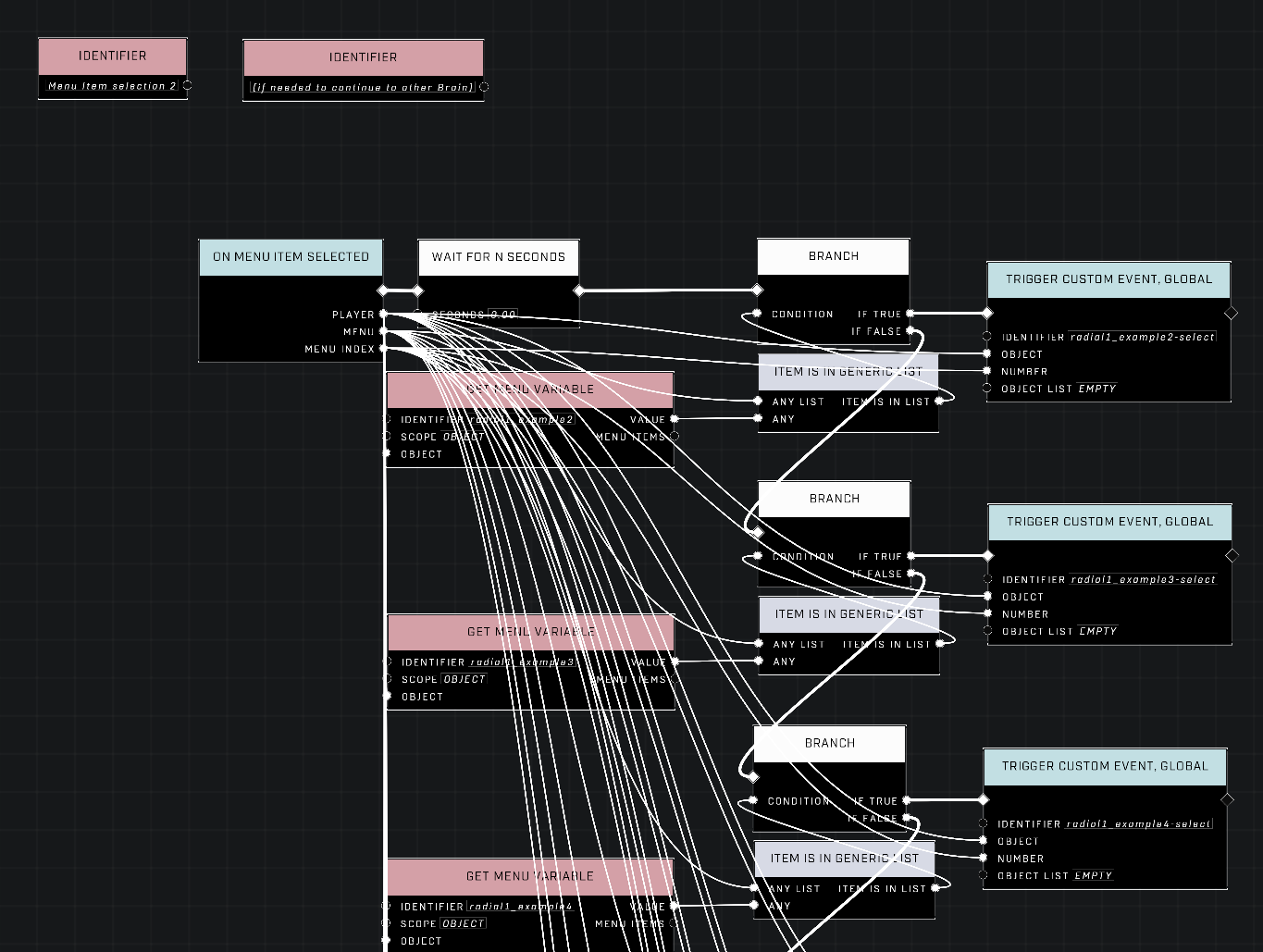Edit identifier field radial1_example2-select
This screenshot has height=952, width=1263.
click(x=1143, y=337)
